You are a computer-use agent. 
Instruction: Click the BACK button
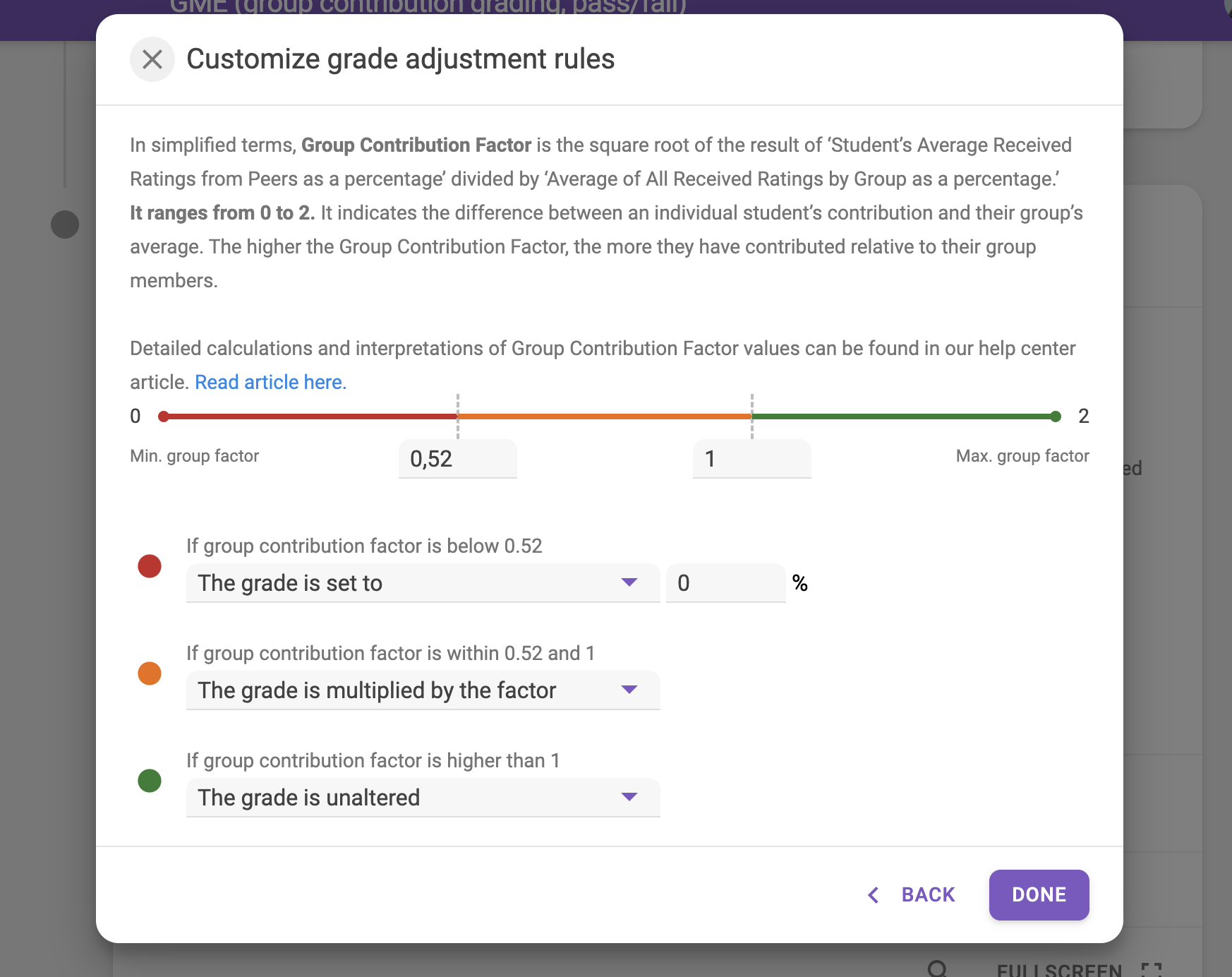coord(911,894)
